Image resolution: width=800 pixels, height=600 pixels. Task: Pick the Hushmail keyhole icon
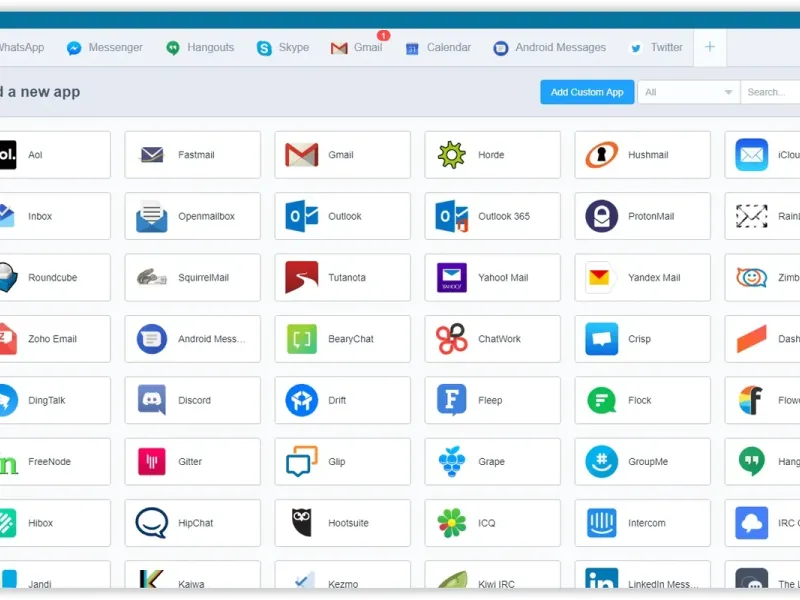pyautogui.click(x=602, y=155)
